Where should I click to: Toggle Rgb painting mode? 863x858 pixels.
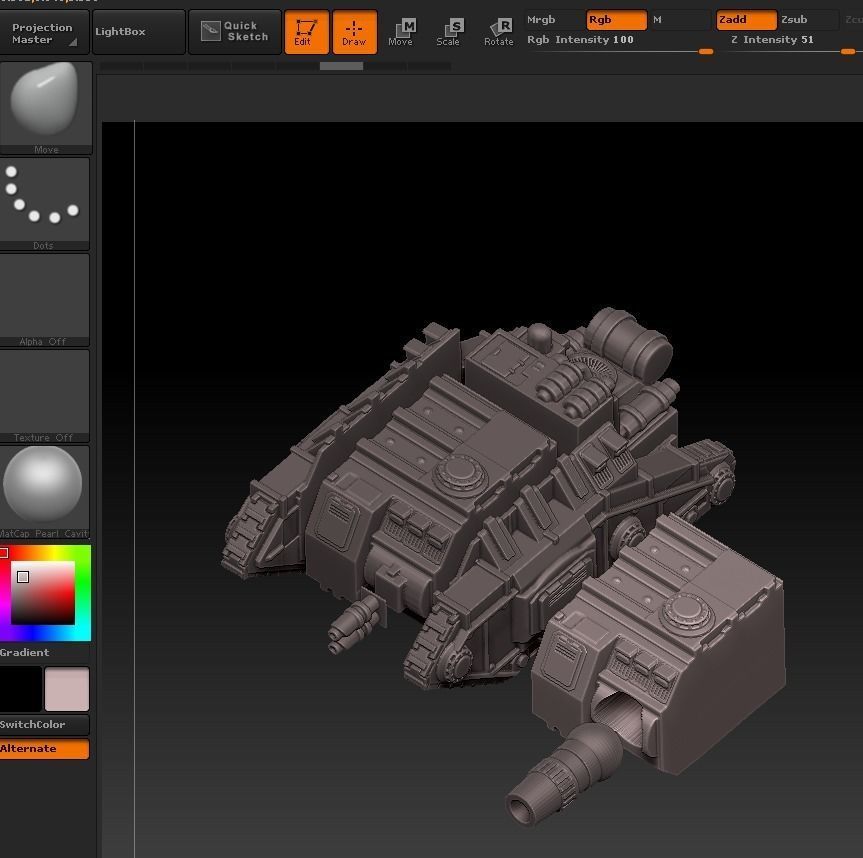click(616, 20)
